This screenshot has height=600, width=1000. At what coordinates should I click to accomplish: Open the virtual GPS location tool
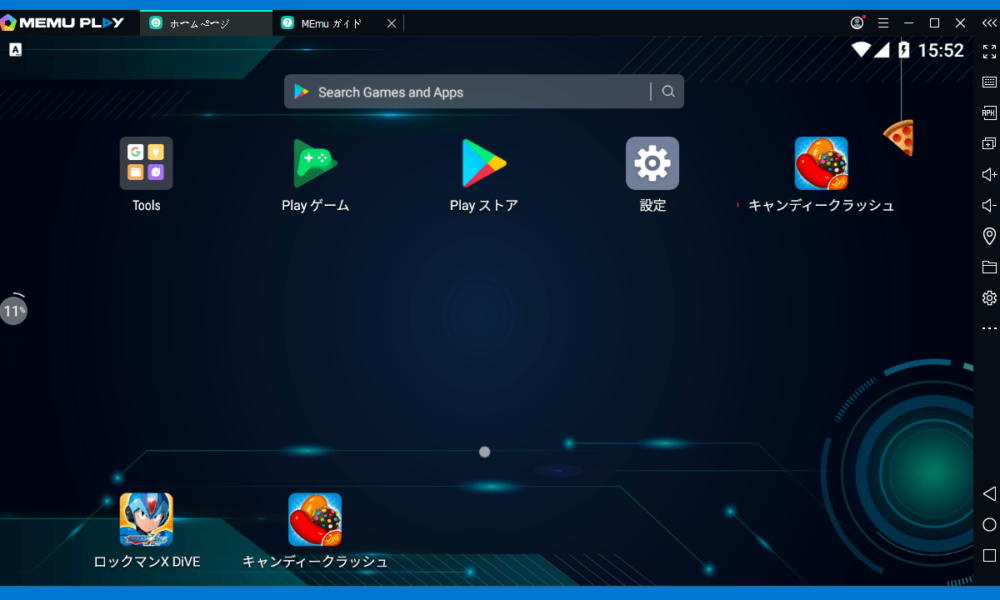988,237
